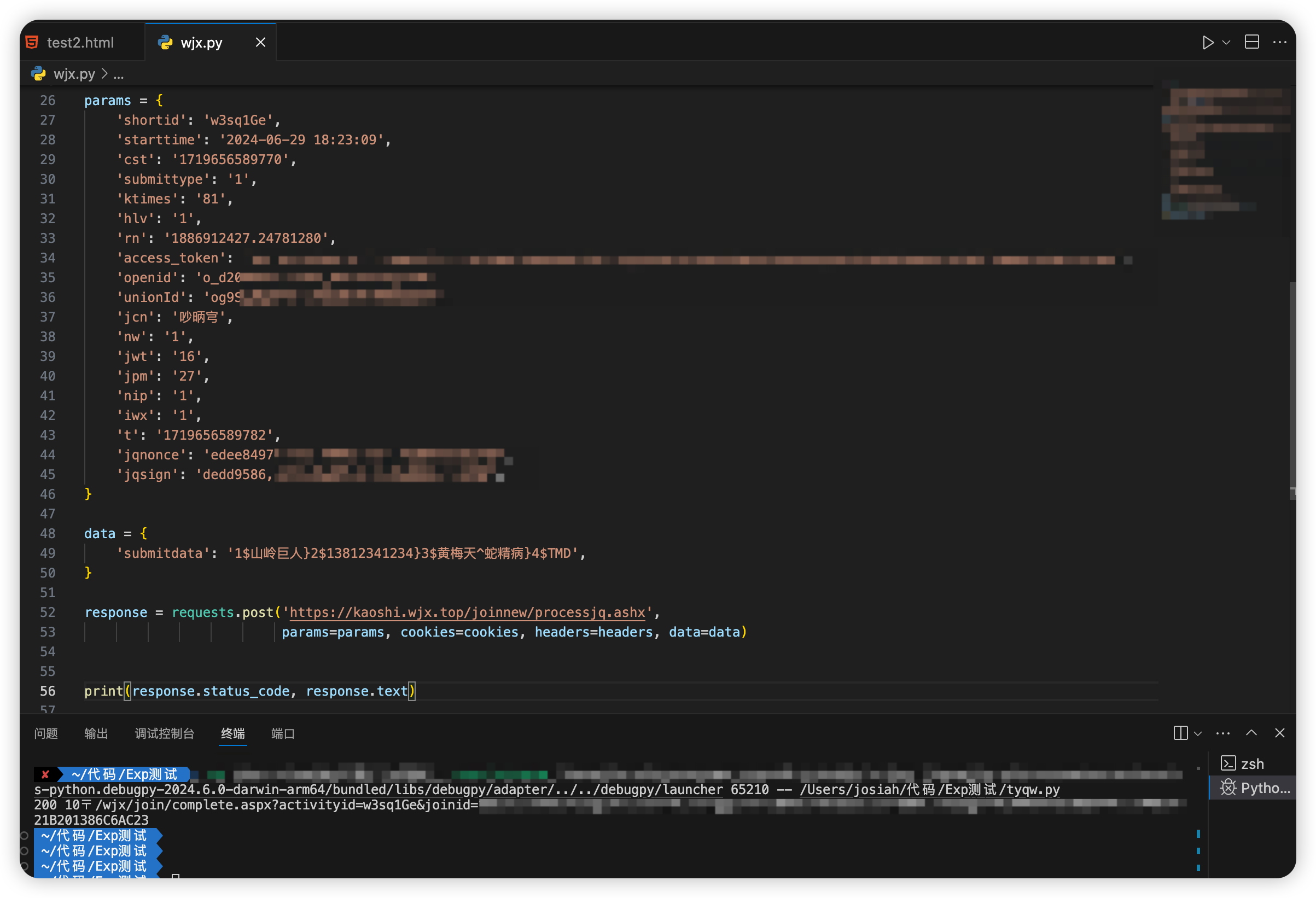Switch to 调试控制台 panel tab

point(164,733)
